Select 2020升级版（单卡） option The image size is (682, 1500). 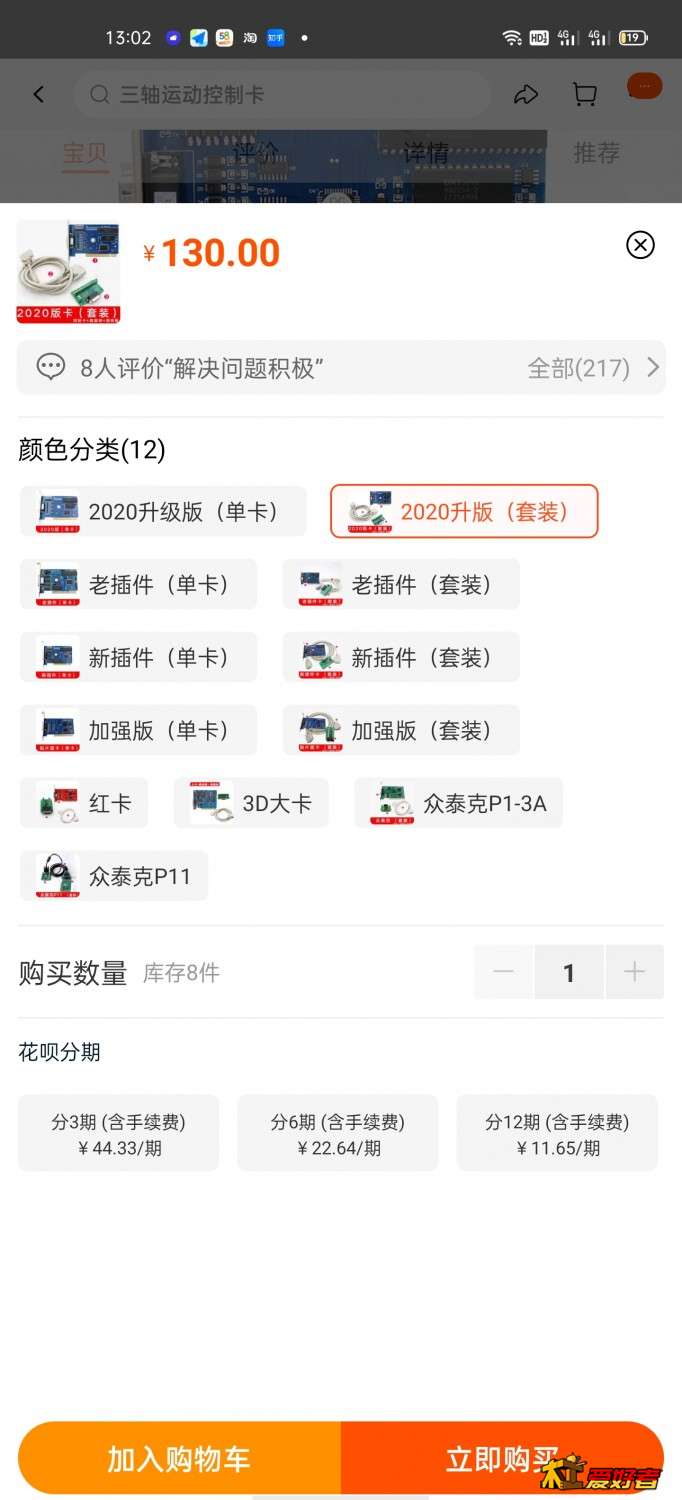pyautogui.click(x=163, y=511)
